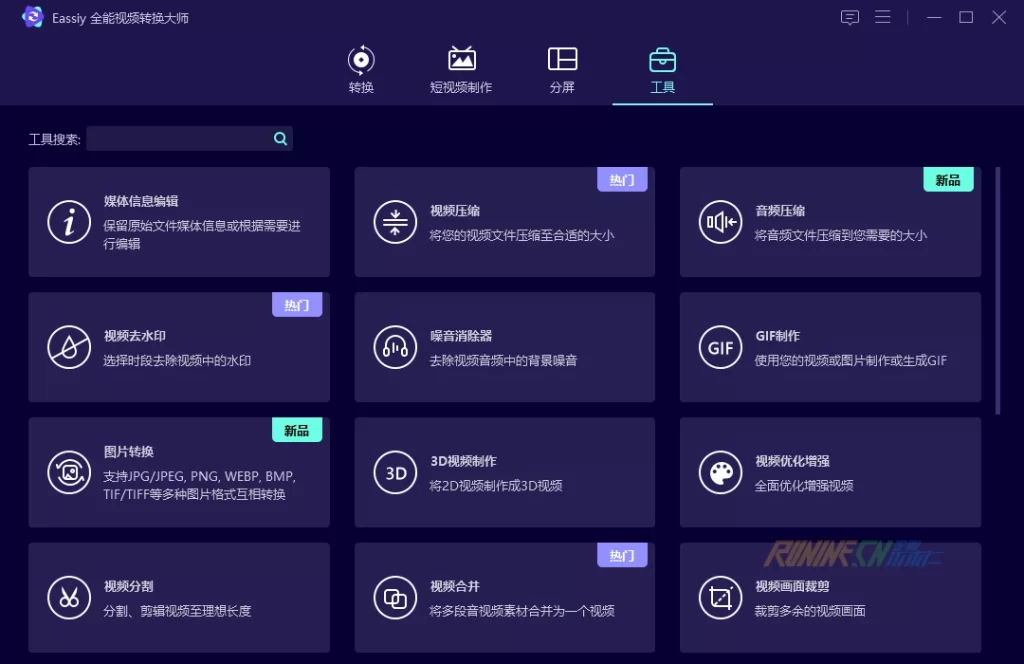Click the feedback message icon in title bar

850,17
